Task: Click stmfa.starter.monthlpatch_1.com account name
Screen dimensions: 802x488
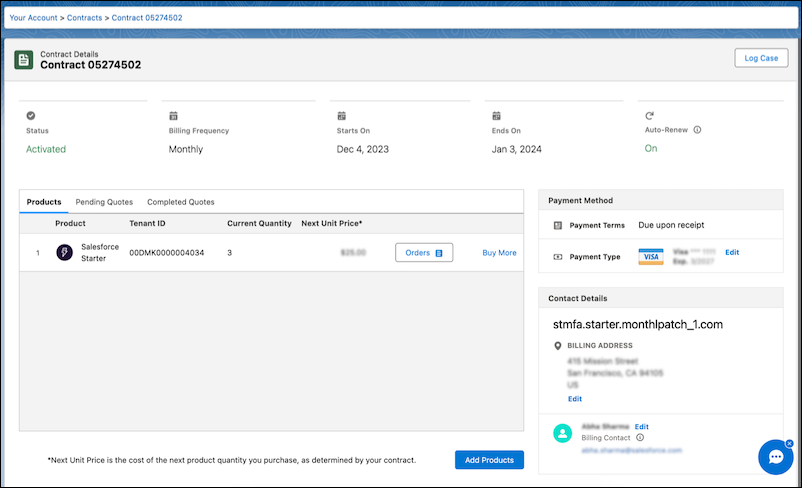Action: tap(638, 324)
